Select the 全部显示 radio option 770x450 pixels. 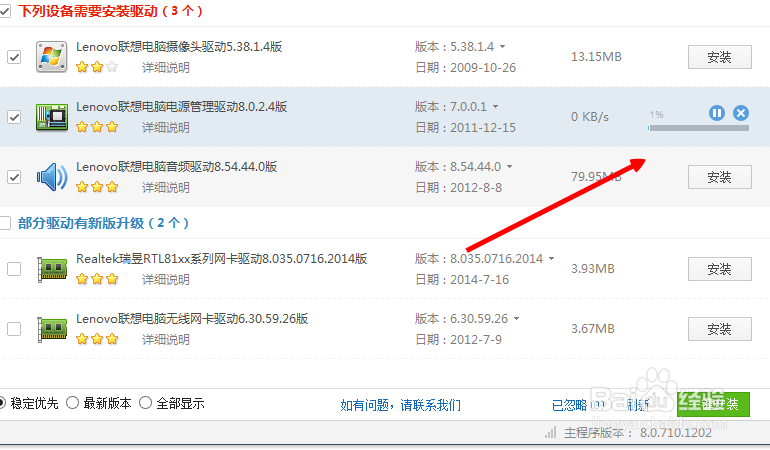coord(145,403)
